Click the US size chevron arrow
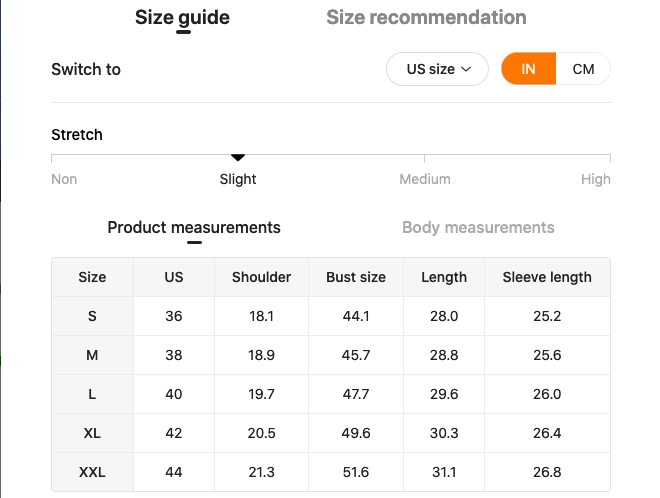Screen dimensions: 660x498 pyautogui.click(x=466, y=70)
